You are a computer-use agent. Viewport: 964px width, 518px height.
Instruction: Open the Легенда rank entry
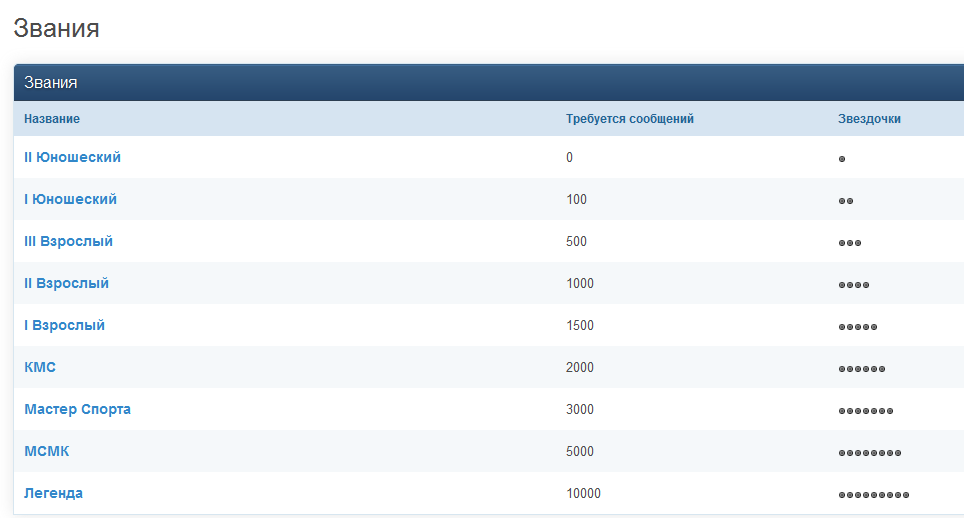coord(53,493)
